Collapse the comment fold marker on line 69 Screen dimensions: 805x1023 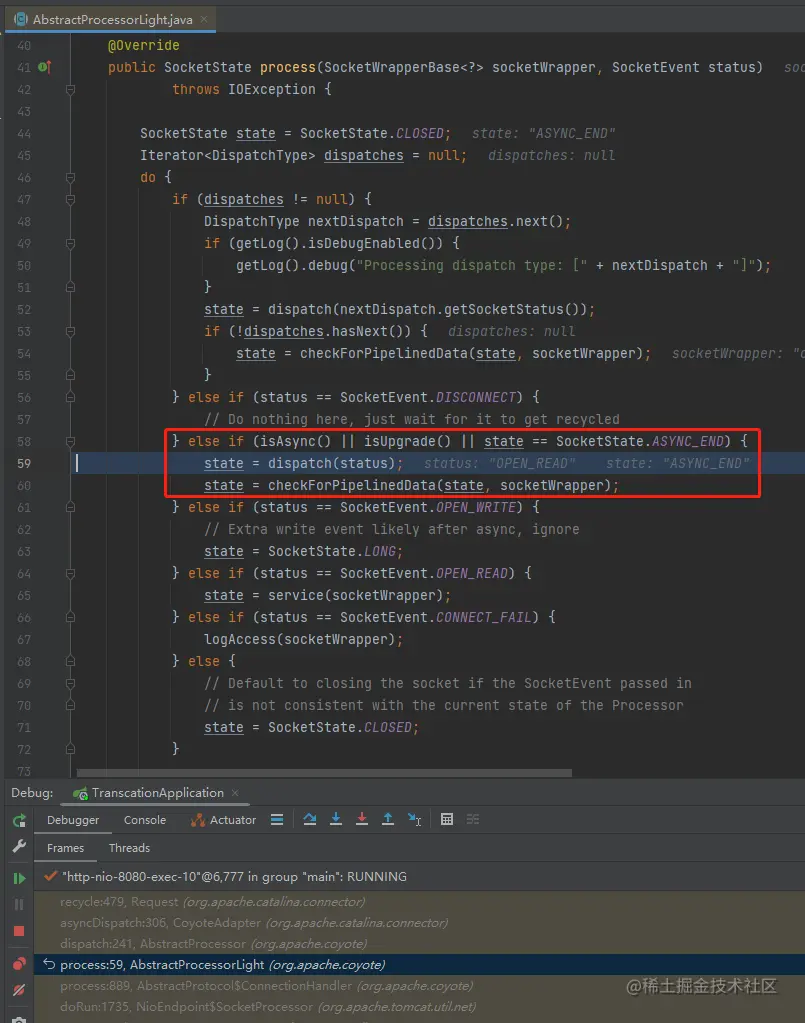pos(70,684)
